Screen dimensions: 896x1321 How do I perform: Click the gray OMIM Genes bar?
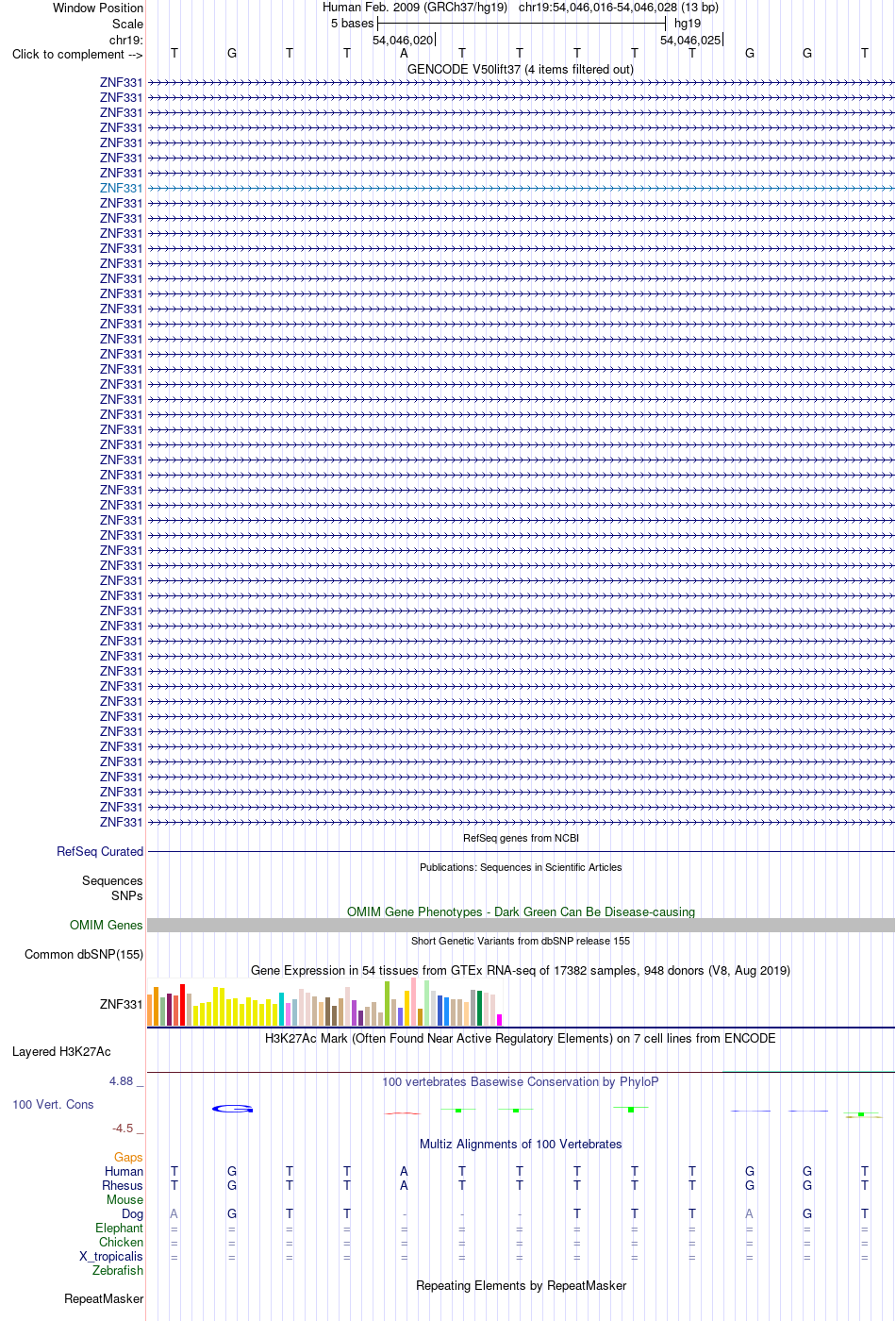tap(521, 926)
